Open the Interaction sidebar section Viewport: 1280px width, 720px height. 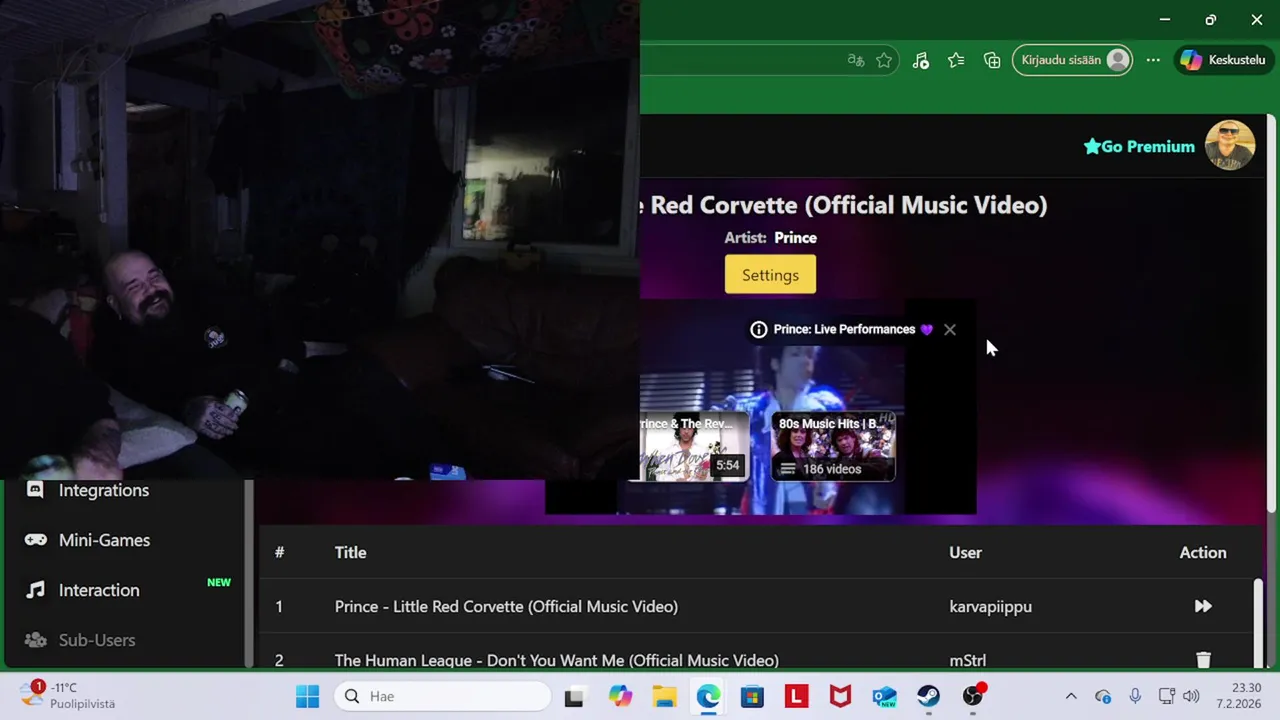pyautogui.click(x=99, y=590)
